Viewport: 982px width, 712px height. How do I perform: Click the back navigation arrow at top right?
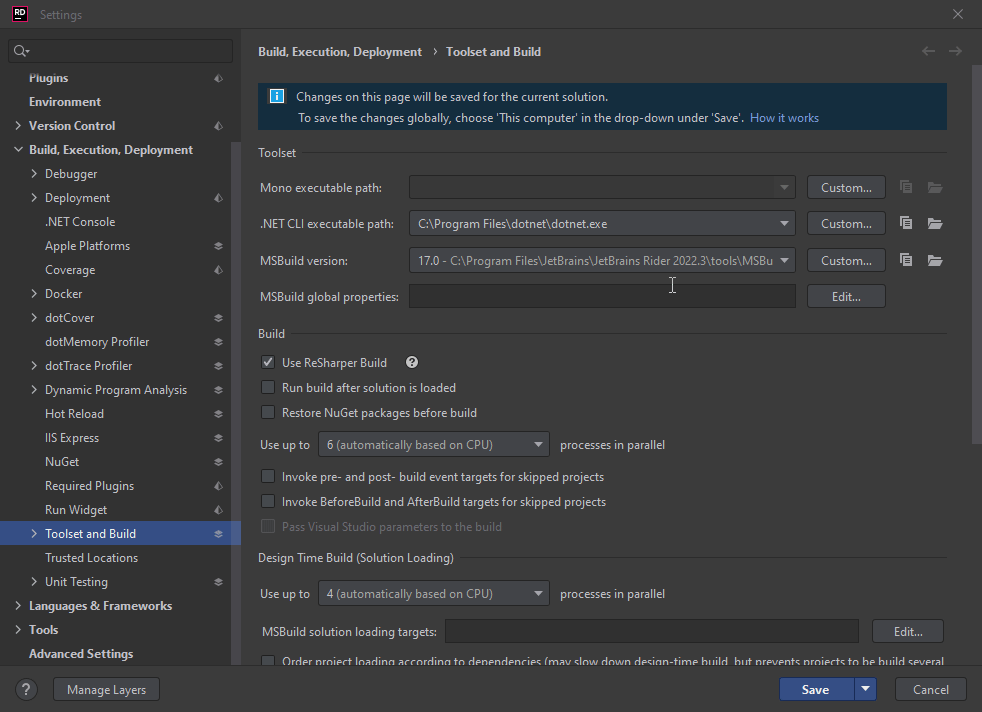(x=929, y=51)
